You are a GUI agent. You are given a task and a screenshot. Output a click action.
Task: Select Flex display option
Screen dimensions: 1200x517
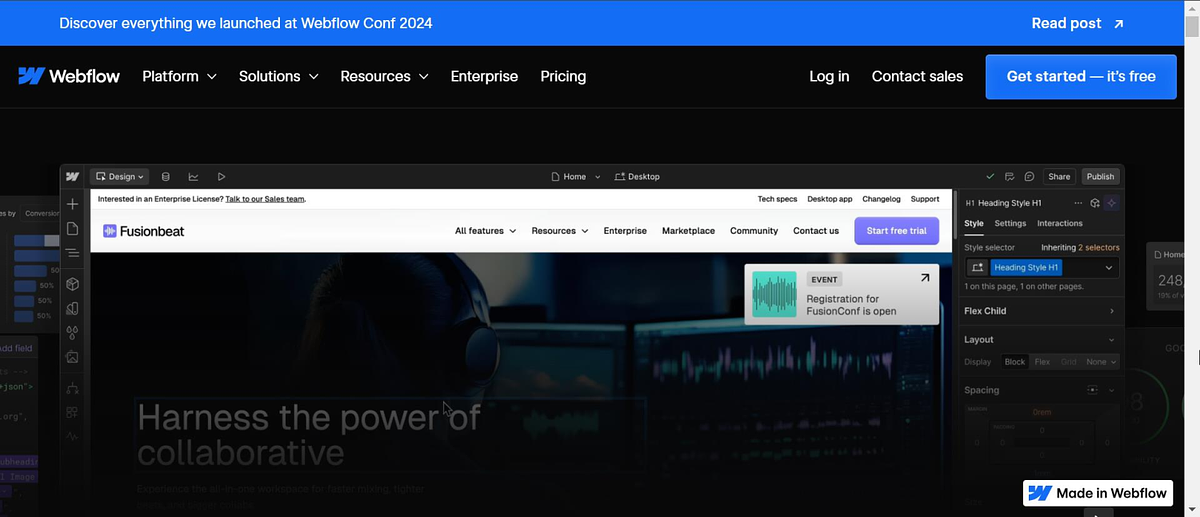(x=1042, y=362)
